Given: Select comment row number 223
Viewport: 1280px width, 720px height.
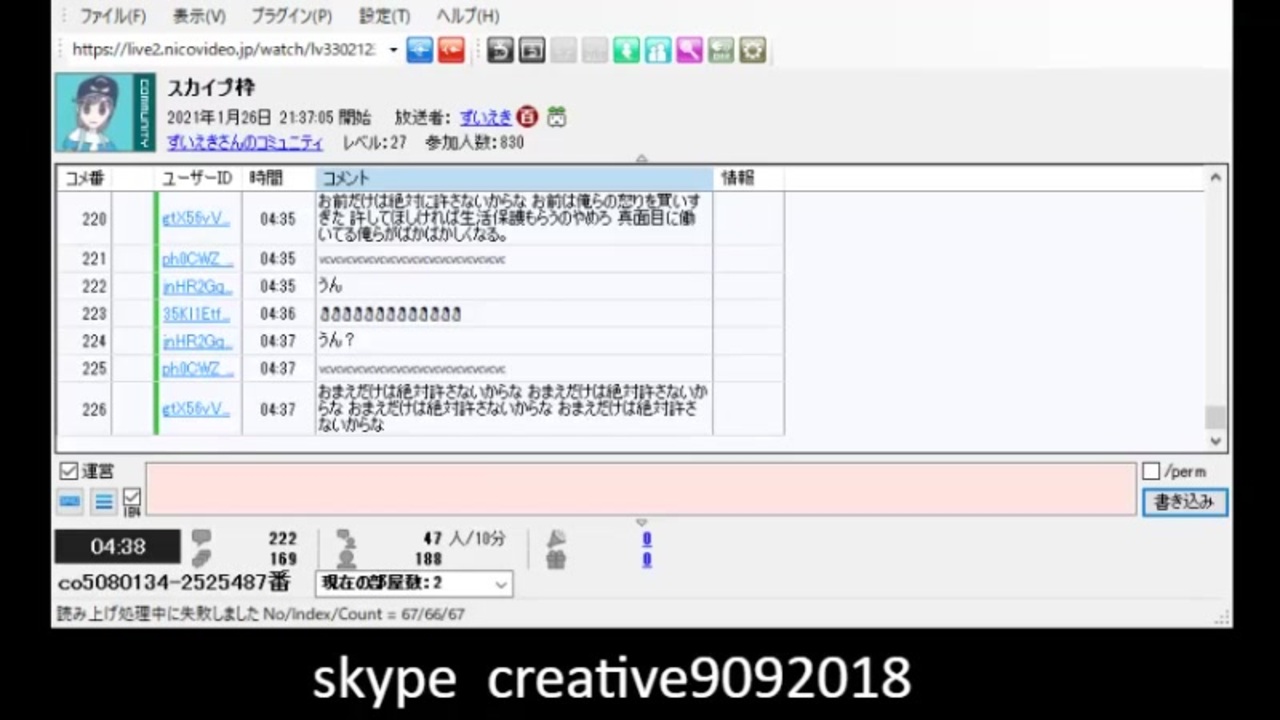Looking at the screenshot, I should pos(94,314).
